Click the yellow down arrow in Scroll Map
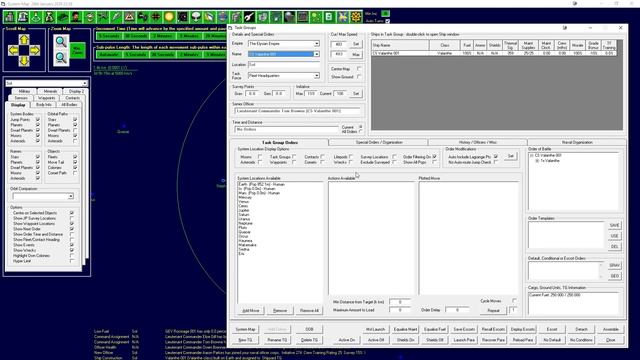This screenshot has width=640, height=360. (x=24, y=61)
